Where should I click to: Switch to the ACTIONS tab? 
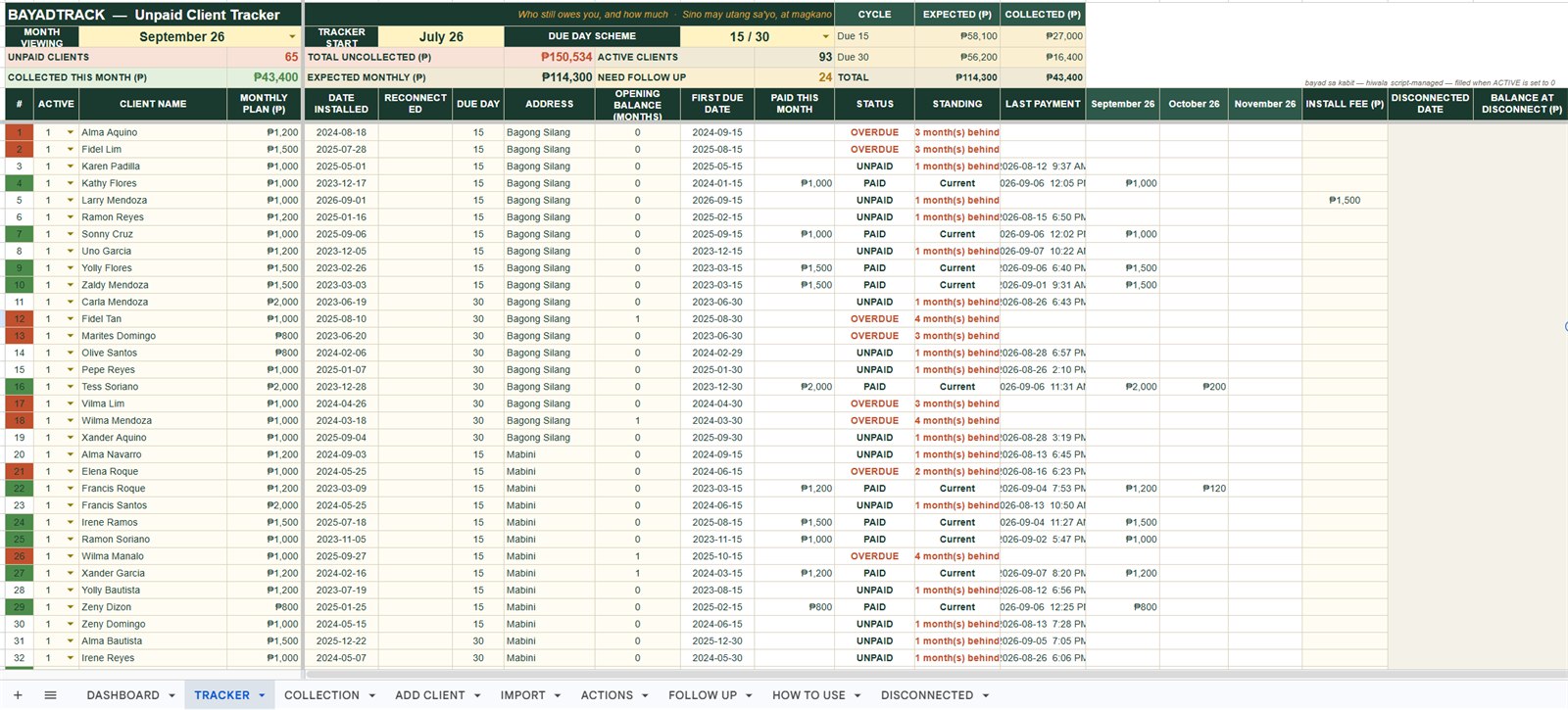(x=607, y=695)
